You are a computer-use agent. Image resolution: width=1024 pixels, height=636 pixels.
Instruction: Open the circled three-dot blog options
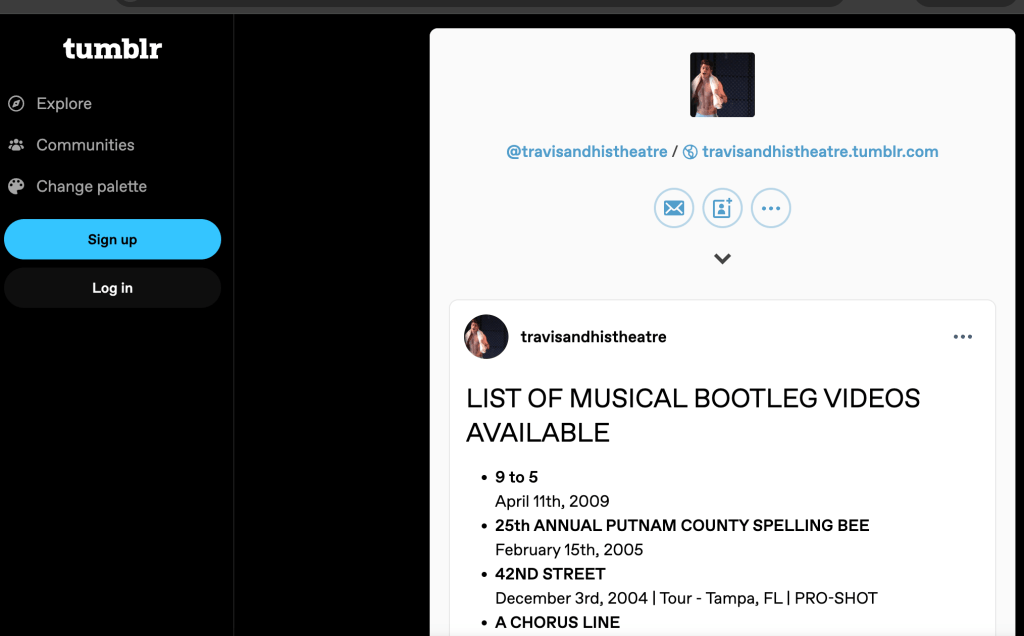coord(770,208)
